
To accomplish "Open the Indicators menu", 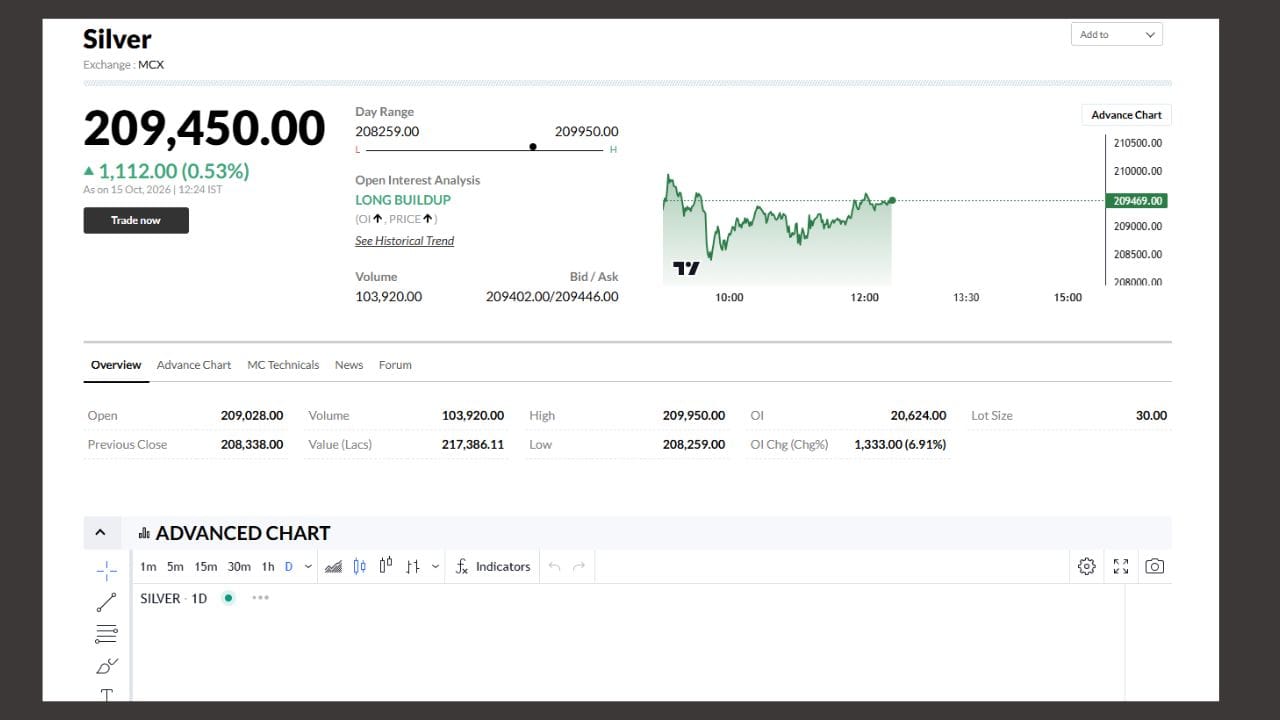I will [x=493, y=567].
